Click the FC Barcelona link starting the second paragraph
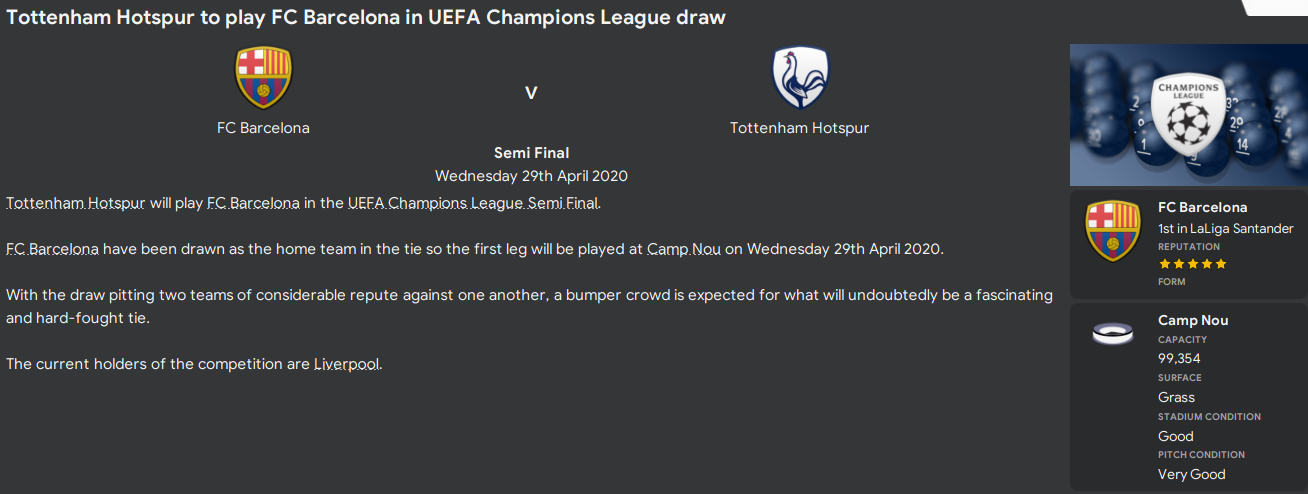Image resolution: width=1308 pixels, height=494 pixels. pyautogui.click(x=52, y=249)
